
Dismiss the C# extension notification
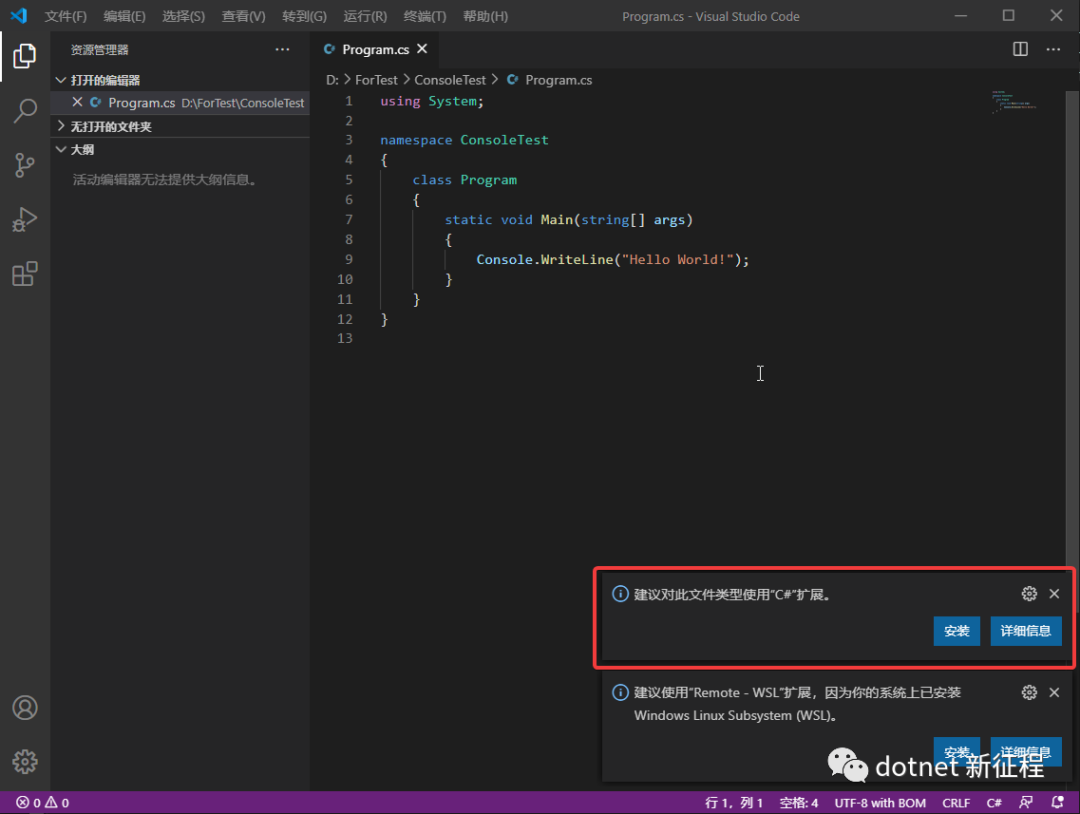[1054, 594]
